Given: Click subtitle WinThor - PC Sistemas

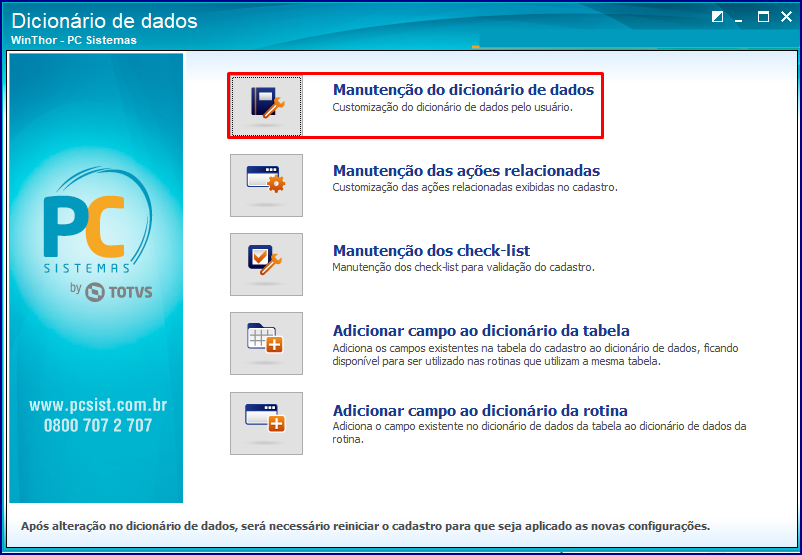Looking at the screenshot, I should pos(74,40).
